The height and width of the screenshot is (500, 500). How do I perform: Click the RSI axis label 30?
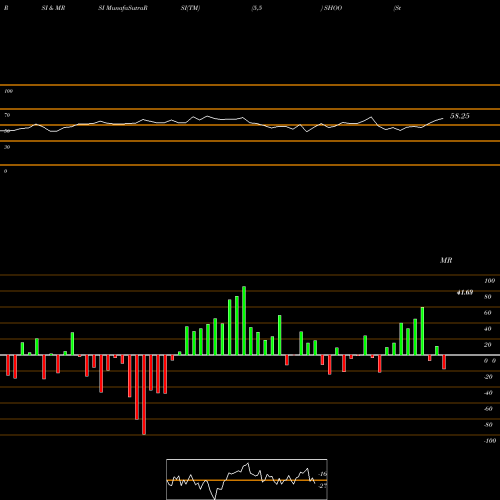(7, 147)
